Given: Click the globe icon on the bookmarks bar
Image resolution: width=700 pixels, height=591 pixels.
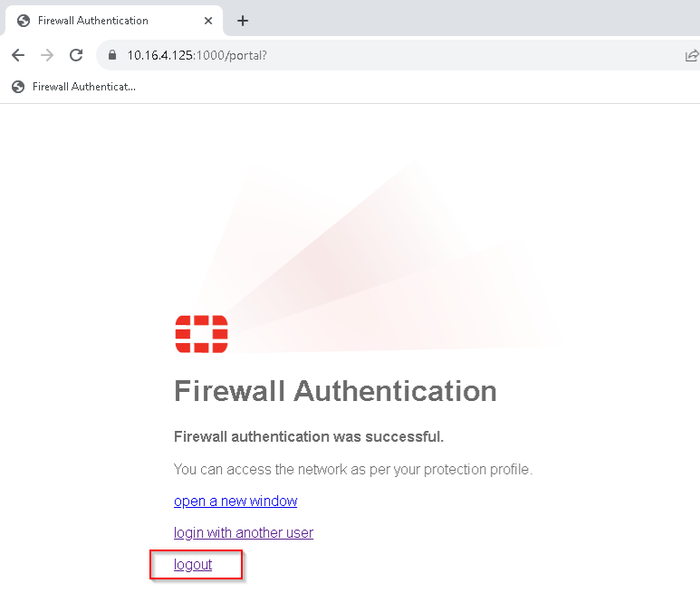Looking at the screenshot, I should click(18, 87).
